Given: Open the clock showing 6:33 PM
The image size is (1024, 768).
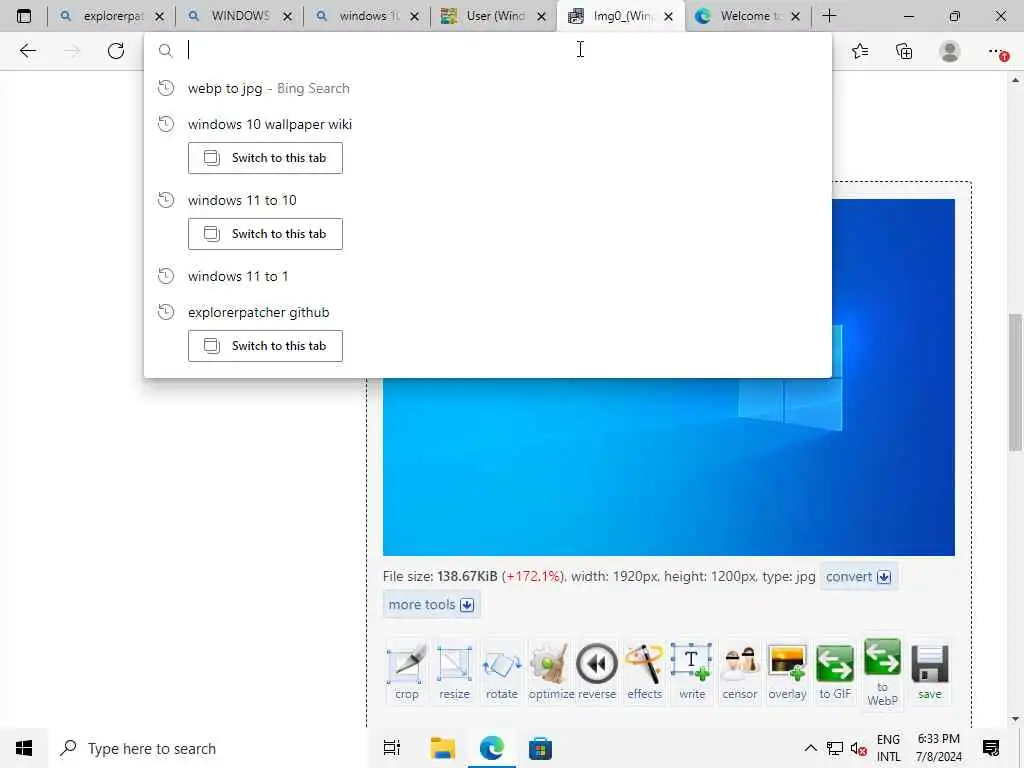Looking at the screenshot, I should point(938,748).
